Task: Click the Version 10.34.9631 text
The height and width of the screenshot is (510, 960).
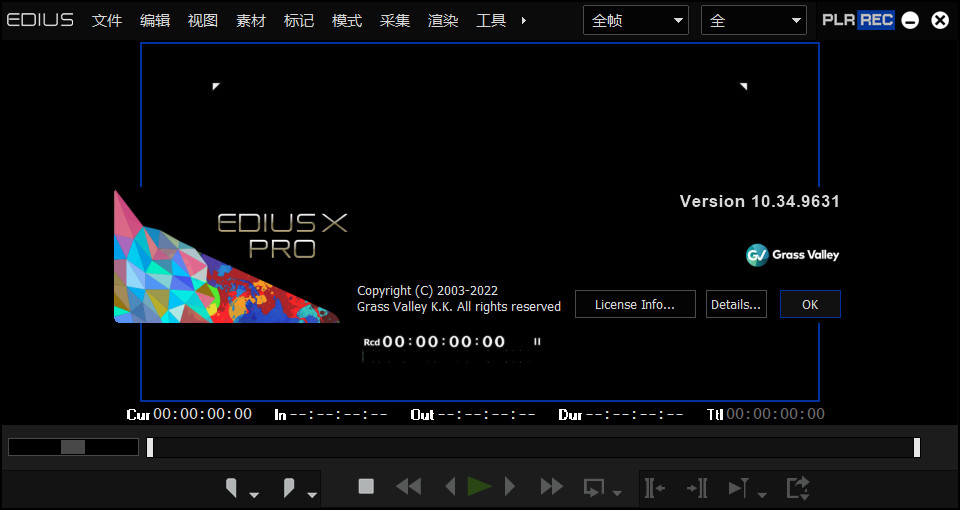Action: [x=760, y=201]
